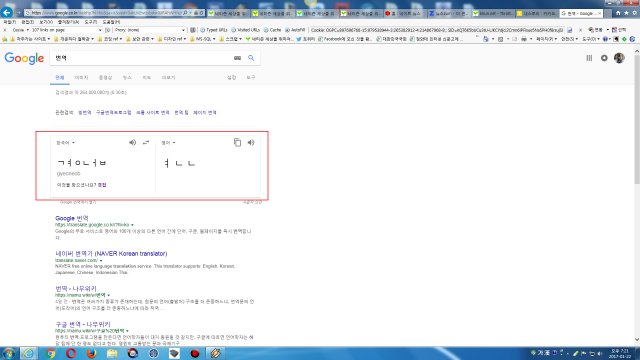
Task: Swap the translation languages
Action: coord(146,142)
